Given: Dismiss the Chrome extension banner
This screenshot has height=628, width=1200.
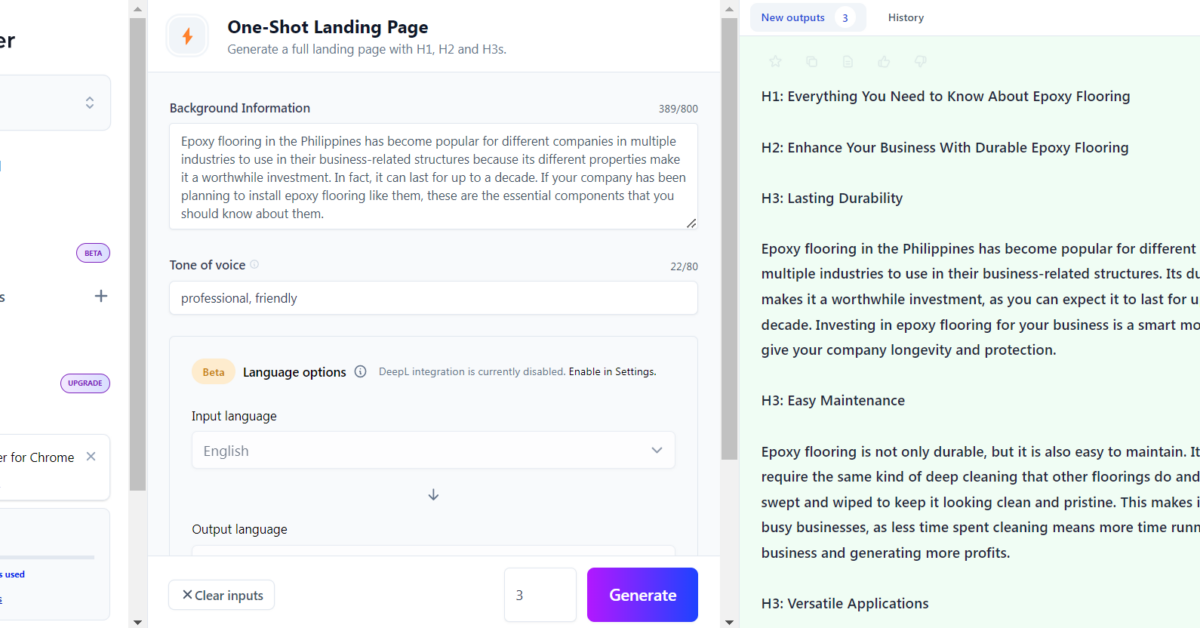Looking at the screenshot, I should tap(91, 457).
